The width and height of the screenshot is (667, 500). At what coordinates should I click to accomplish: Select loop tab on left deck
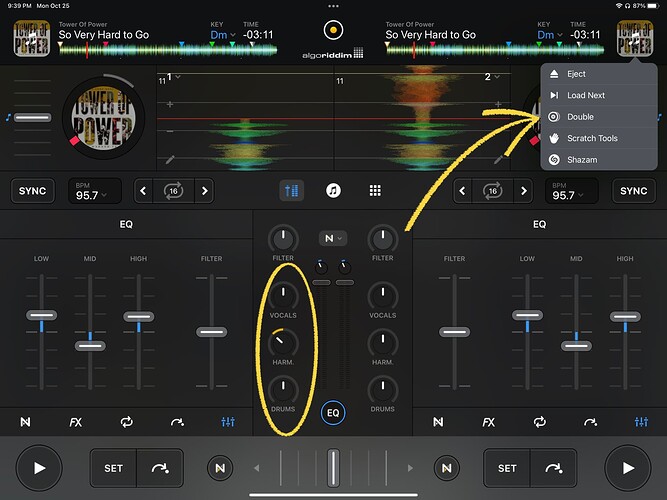pos(126,422)
